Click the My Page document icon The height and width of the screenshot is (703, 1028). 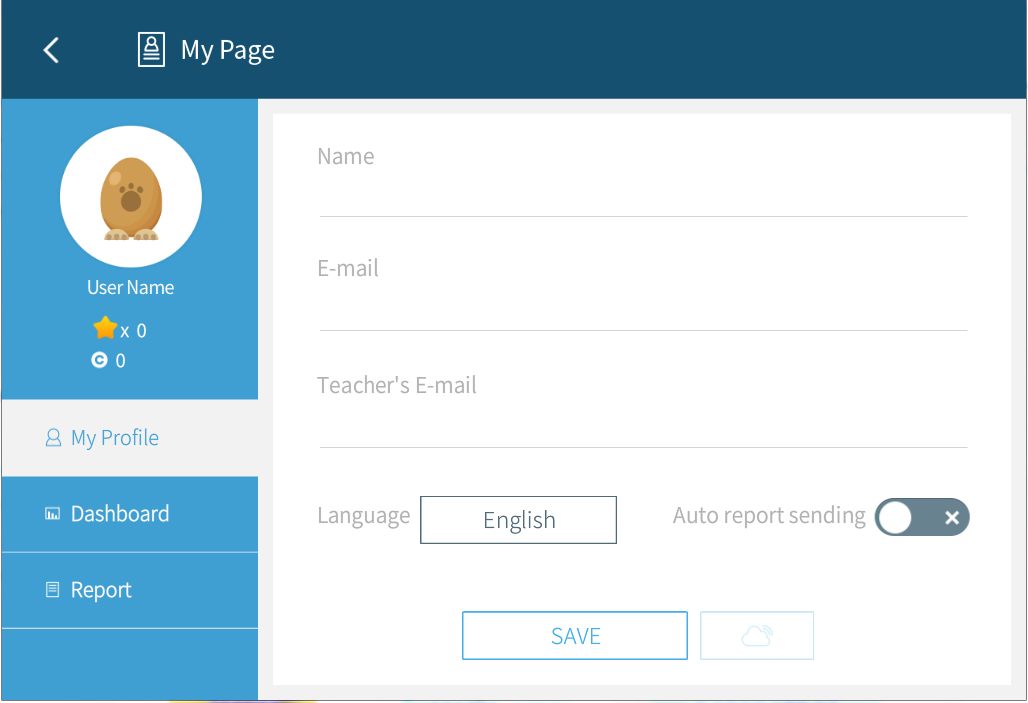tap(150, 49)
